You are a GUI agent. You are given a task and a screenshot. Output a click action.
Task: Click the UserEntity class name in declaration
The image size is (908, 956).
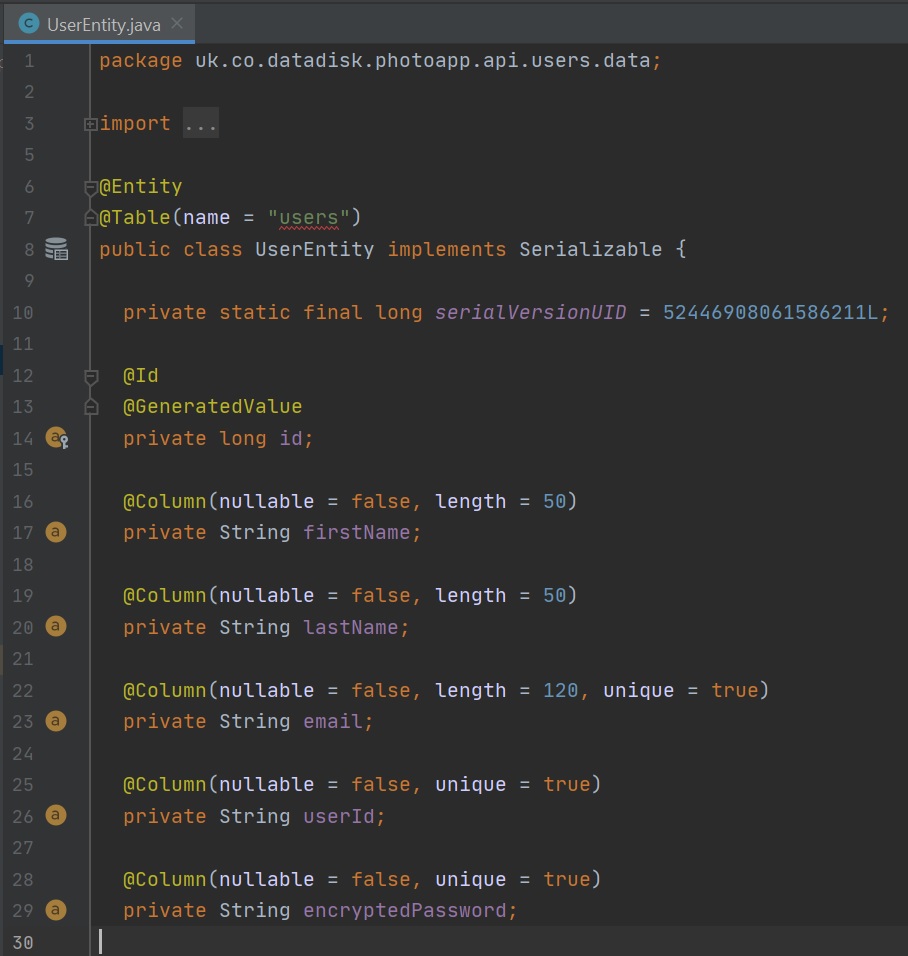314,249
